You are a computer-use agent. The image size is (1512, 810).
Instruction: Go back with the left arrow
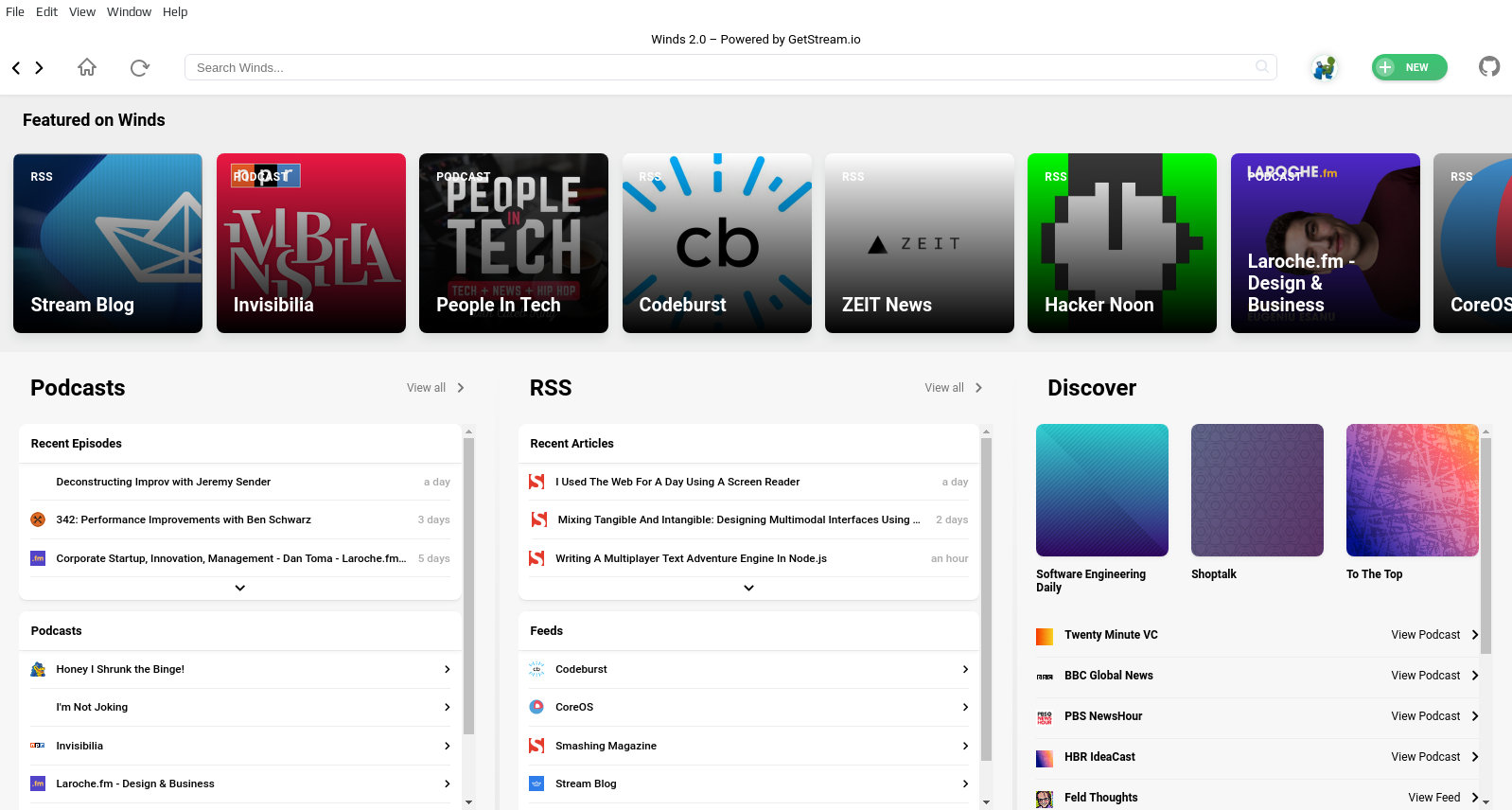pos(16,67)
